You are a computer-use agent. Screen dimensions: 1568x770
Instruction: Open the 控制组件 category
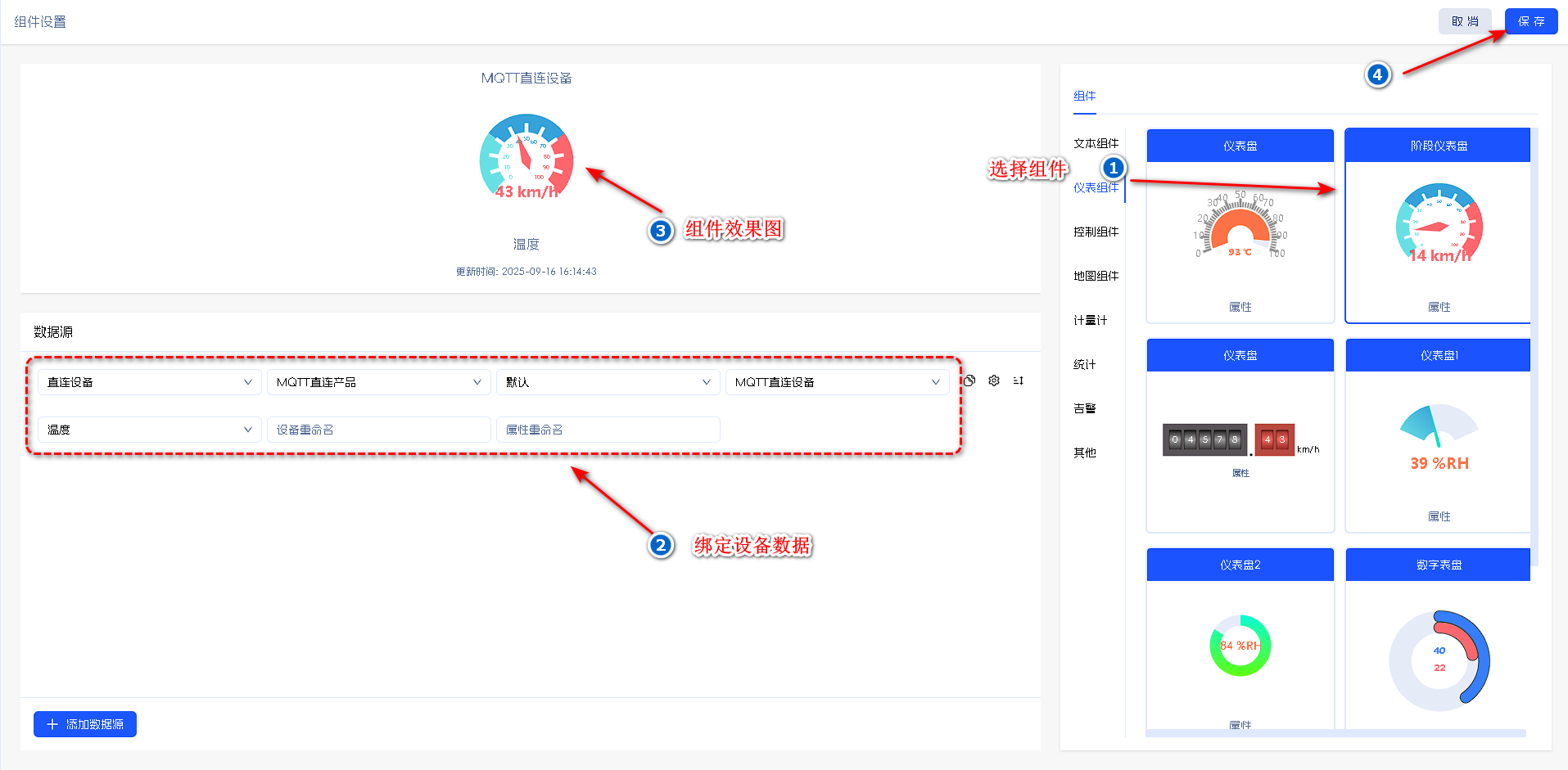click(1096, 232)
